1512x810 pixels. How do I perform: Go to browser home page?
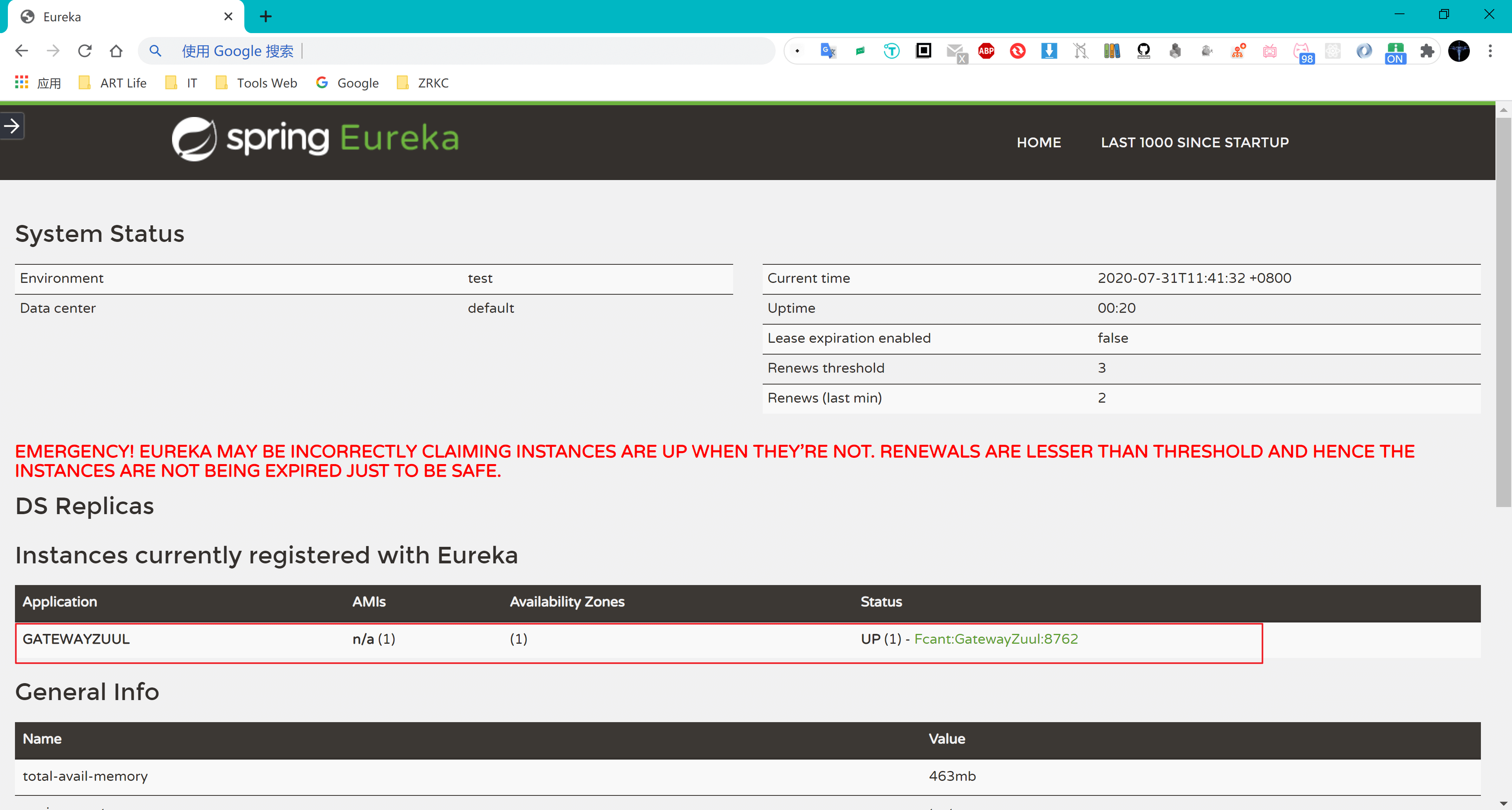(116, 51)
